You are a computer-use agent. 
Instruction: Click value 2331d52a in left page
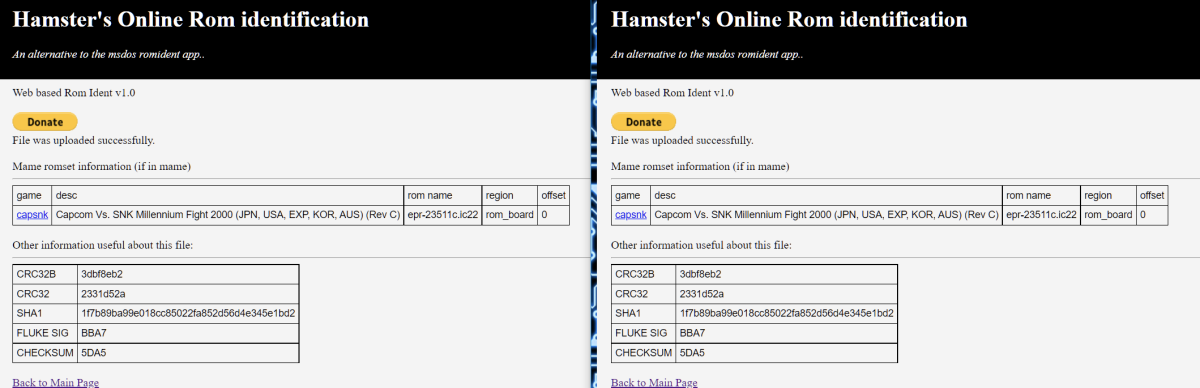point(188,294)
